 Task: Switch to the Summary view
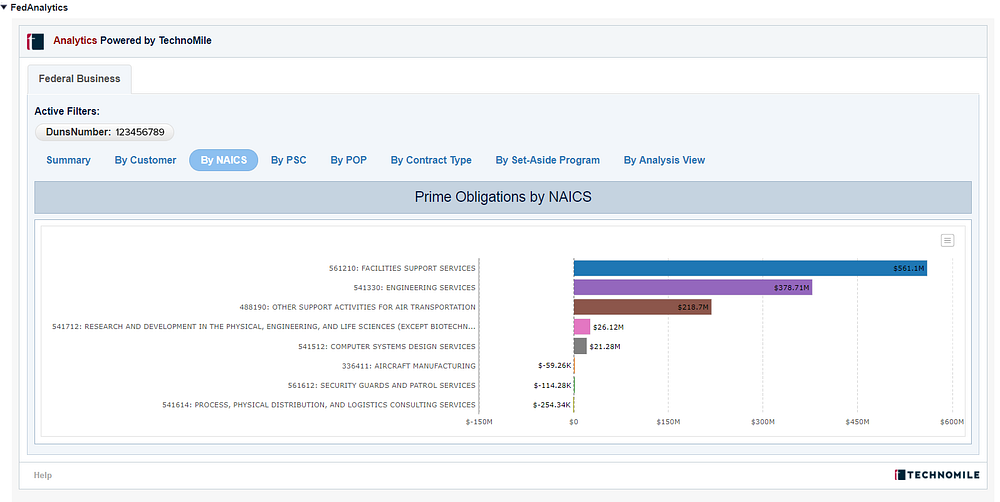(68, 160)
